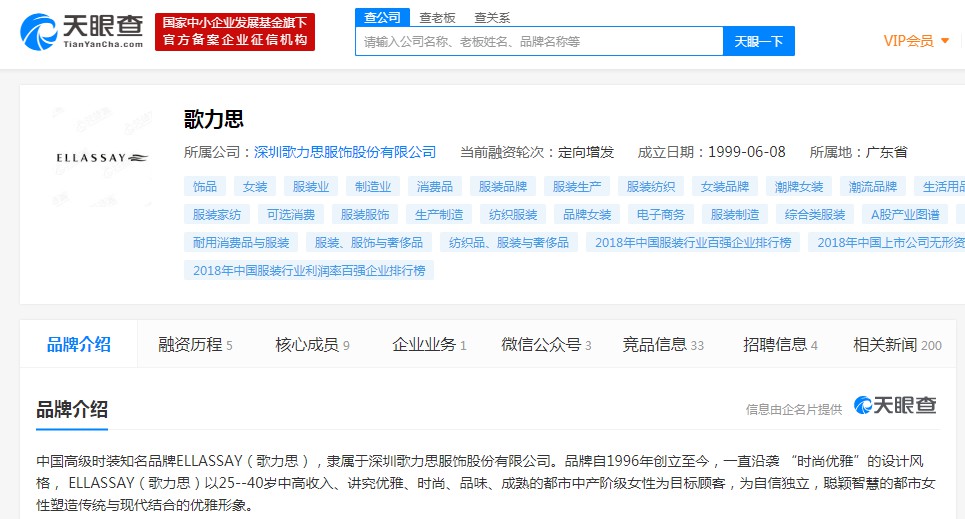Image resolution: width=965 pixels, height=519 pixels.
Task: Click the 女装品牌 tag
Action: click(x=724, y=187)
